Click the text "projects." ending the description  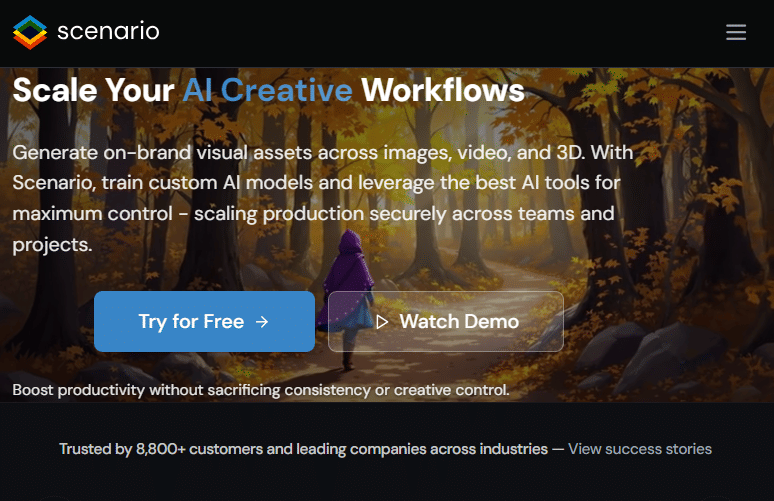click(x=52, y=245)
